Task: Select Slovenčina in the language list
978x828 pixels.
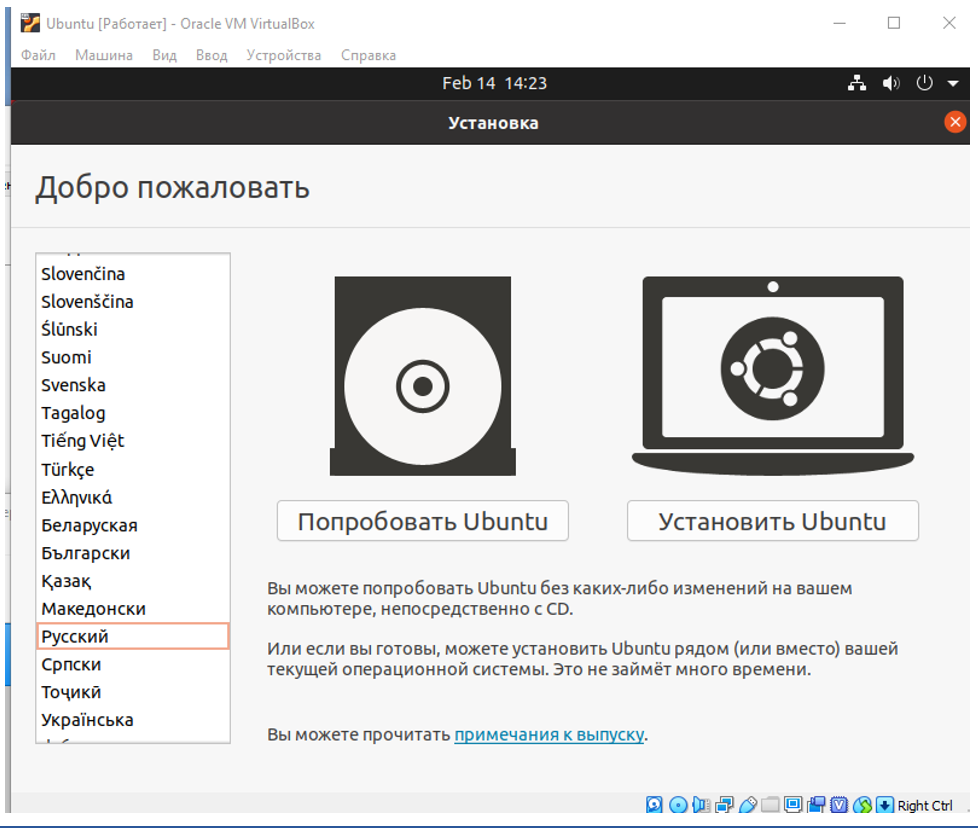Action: coord(133,274)
